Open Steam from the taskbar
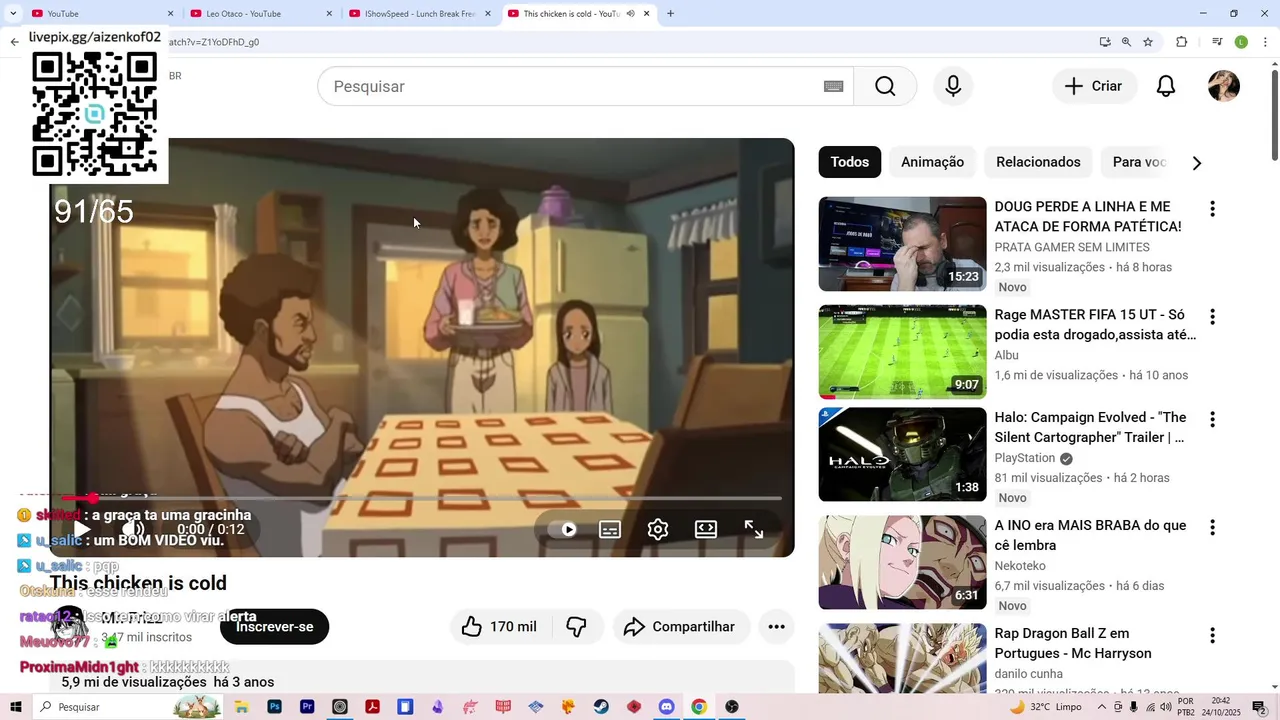Screen dimensions: 1280x720 601,707
